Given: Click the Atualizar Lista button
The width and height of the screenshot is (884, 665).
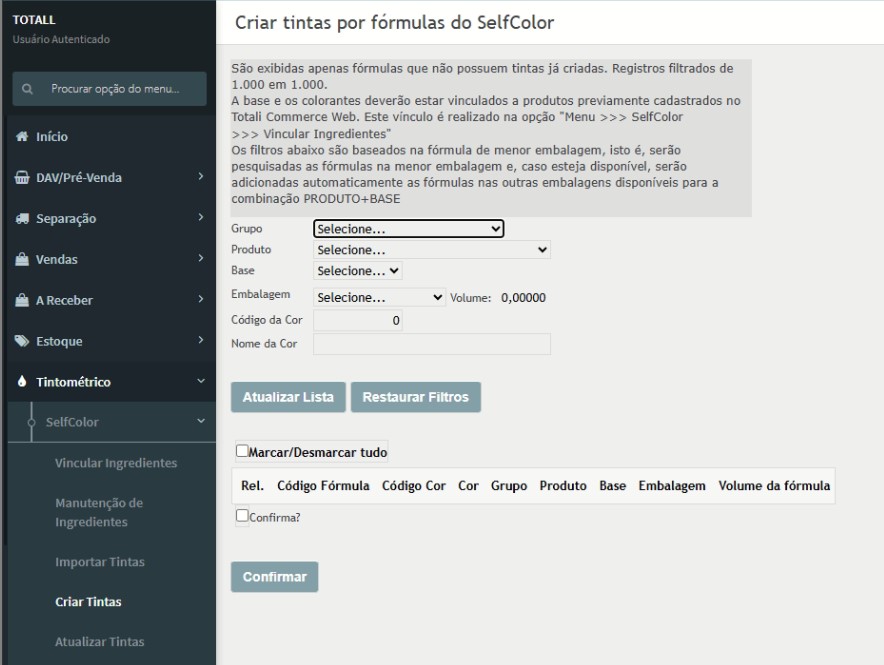Looking at the screenshot, I should 288,397.
